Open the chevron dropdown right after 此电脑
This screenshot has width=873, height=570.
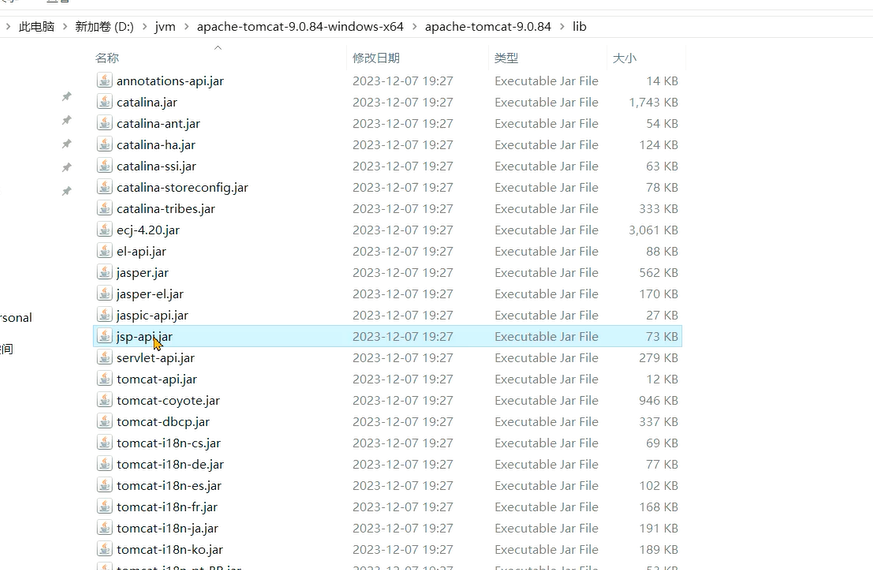point(65,26)
